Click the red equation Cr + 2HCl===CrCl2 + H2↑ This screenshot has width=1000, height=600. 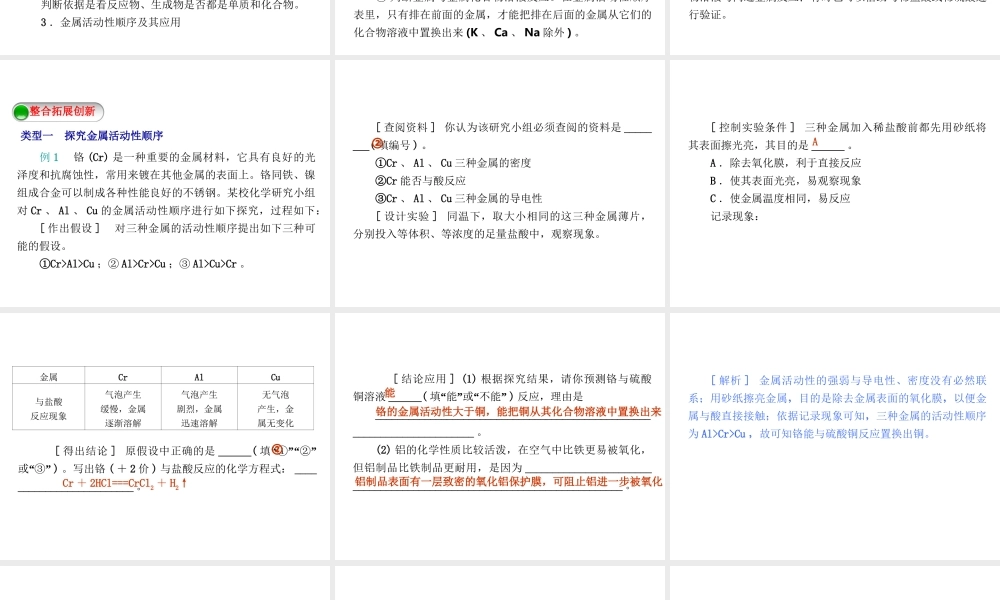coord(124,483)
